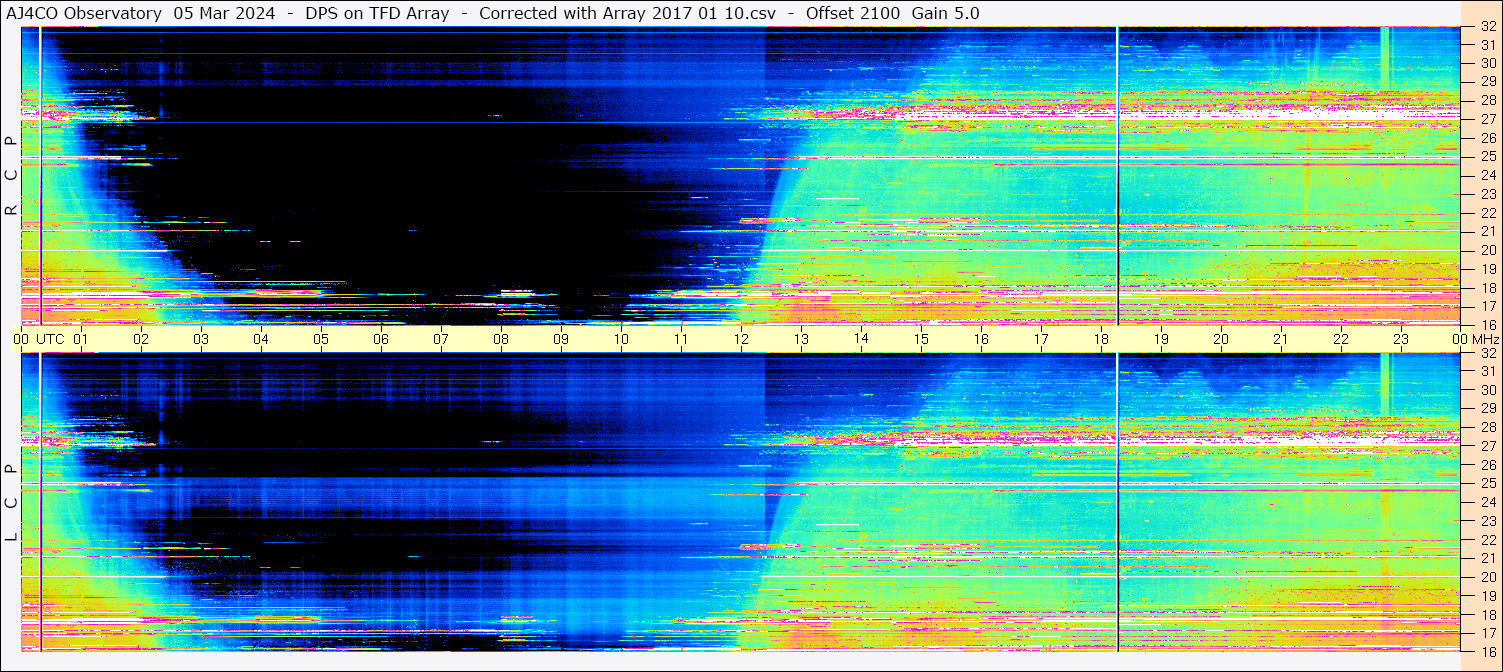Image resolution: width=1503 pixels, height=672 pixels.
Task: Click the 15 hour label on time axis
Action: 921,339
